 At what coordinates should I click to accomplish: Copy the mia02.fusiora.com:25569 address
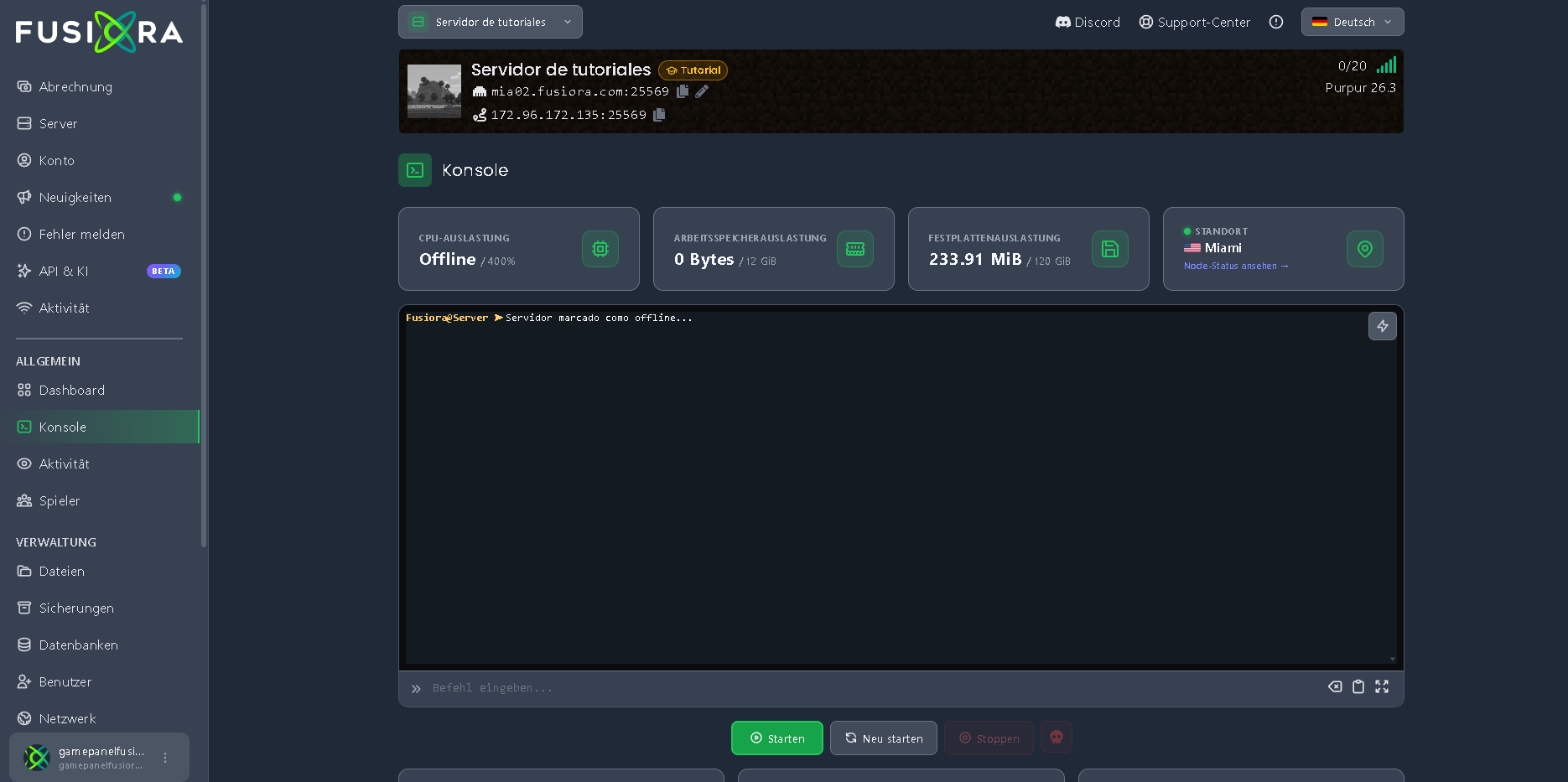coord(683,91)
